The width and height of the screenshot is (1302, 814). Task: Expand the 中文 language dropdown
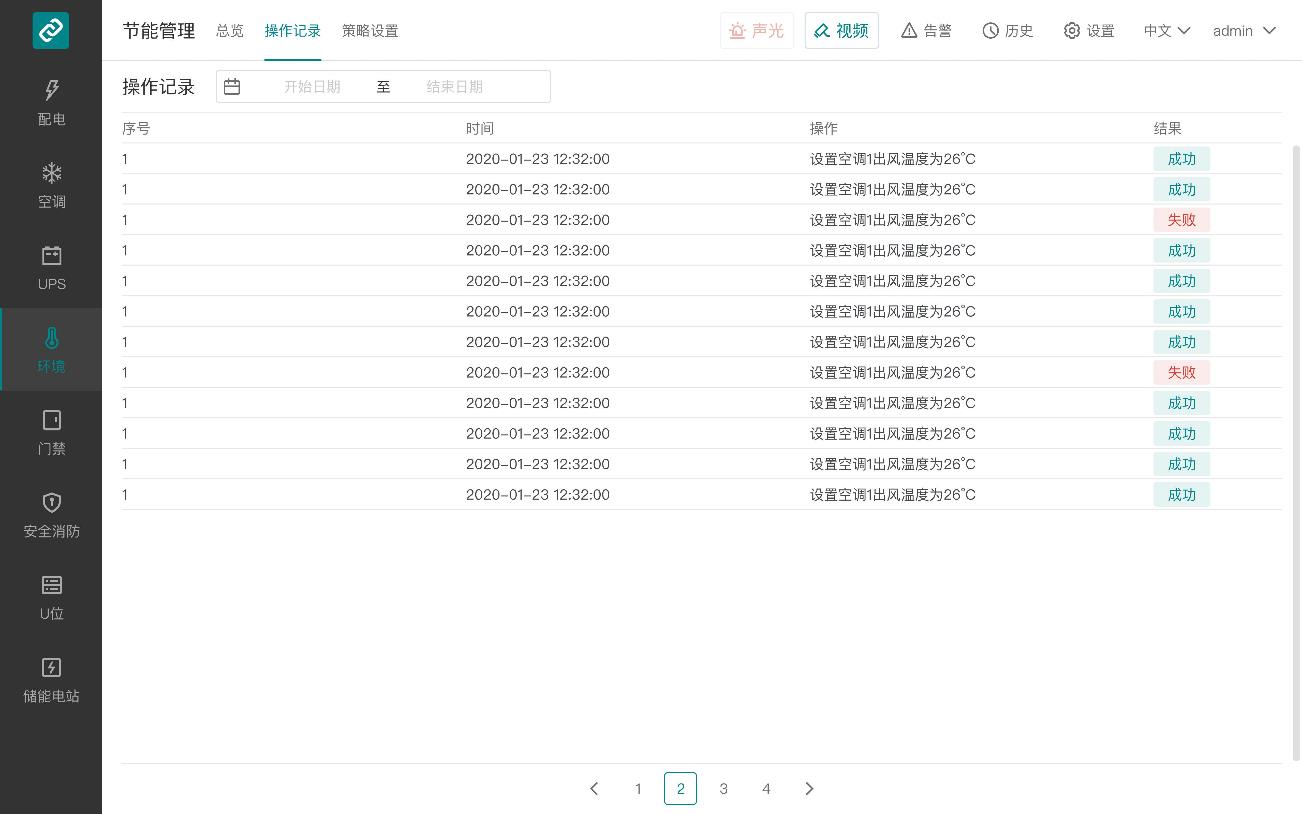click(1167, 31)
